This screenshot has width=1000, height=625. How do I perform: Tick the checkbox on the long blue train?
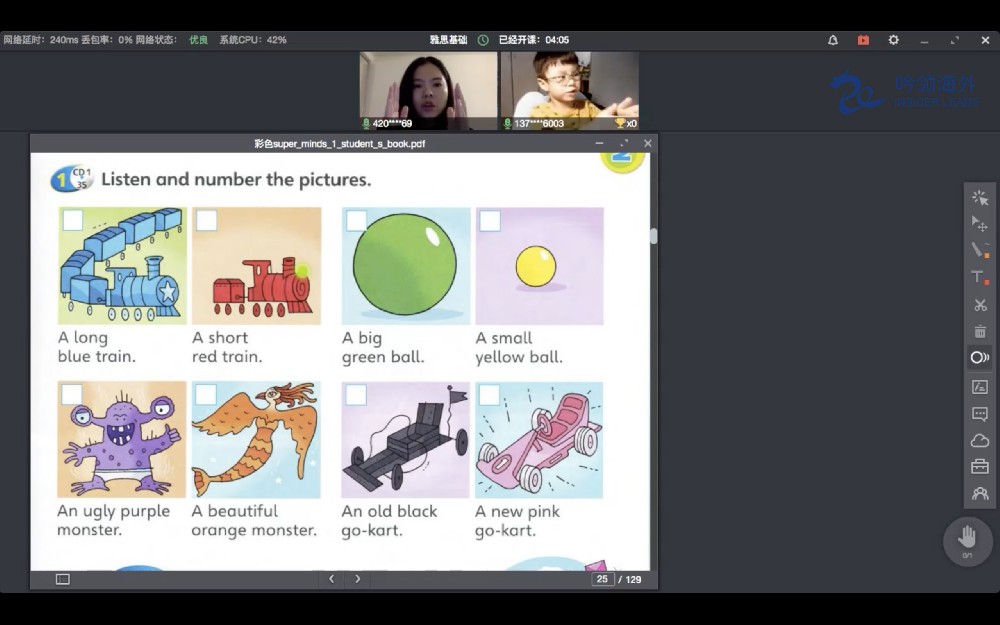(x=73, y=220)
